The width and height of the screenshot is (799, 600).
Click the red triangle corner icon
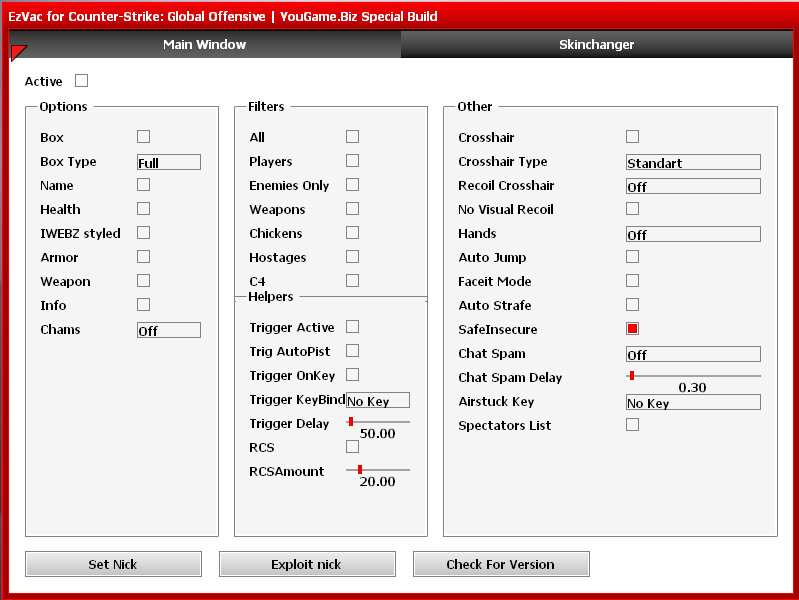click(x=17, y=52)
